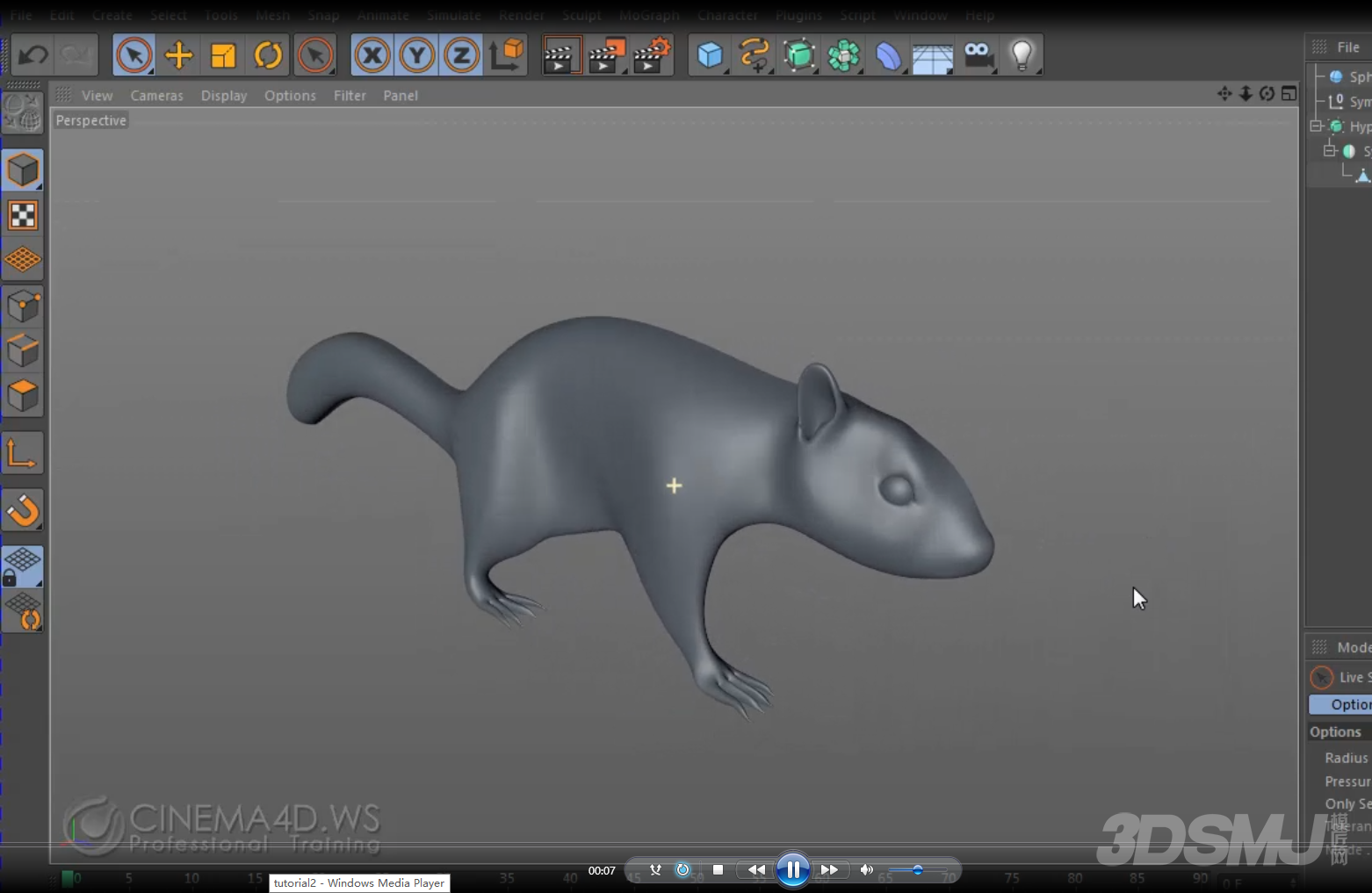Image resolution: width=1372 pixels, height=893 pixels.
Task: Pause the media player video
Action: (x=792, y=869)
